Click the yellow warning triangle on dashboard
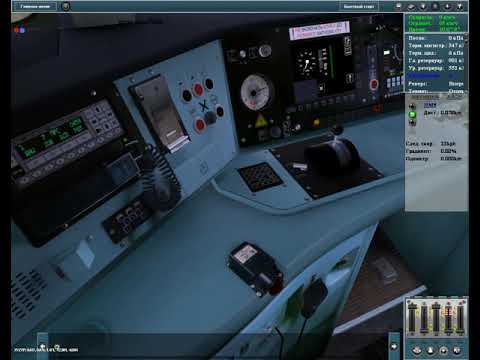The image size is (480, 360). 261,121
